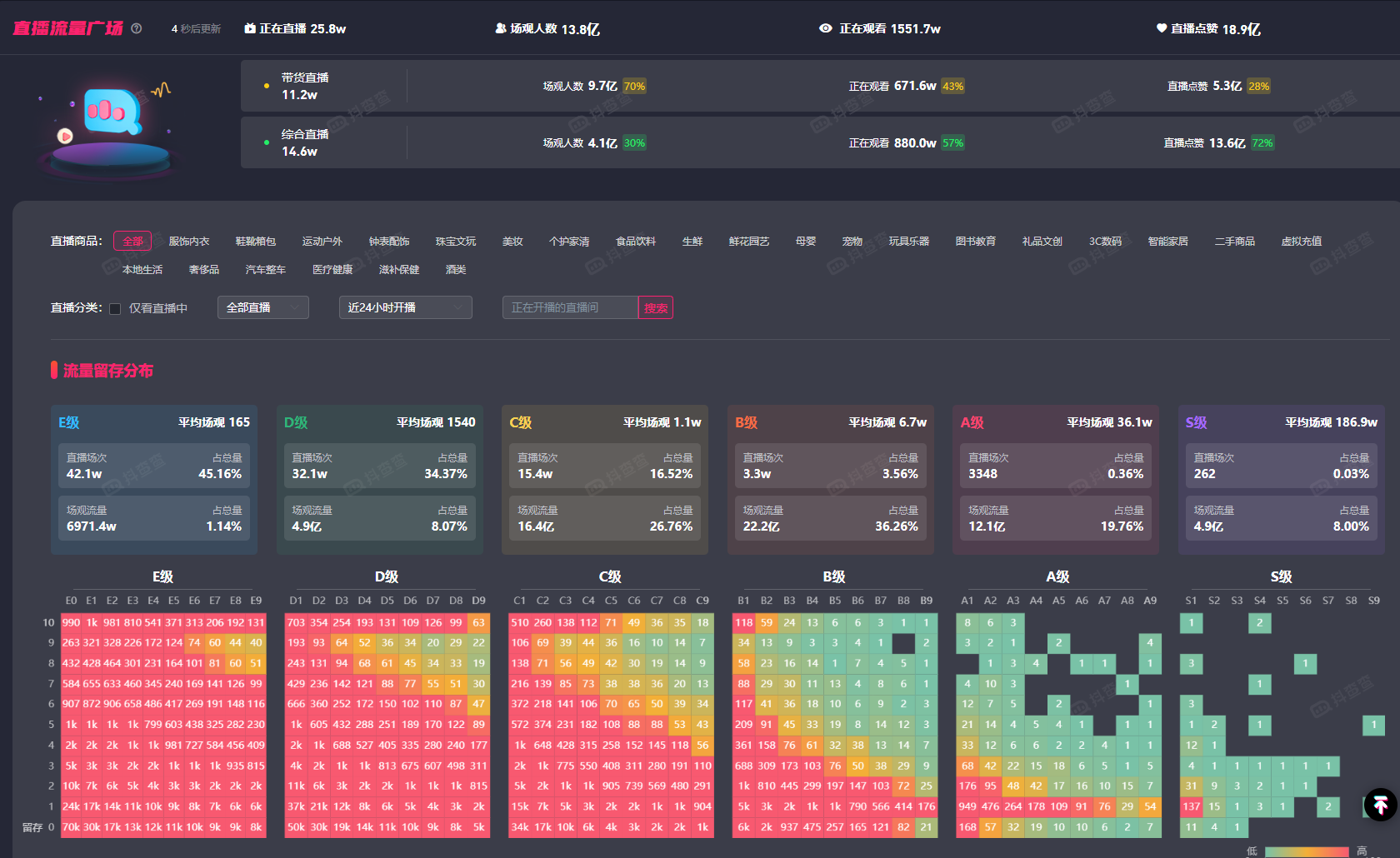The height and width of the screenshot is (858, 1400).
Task: Click the 990 heatmap cell under E0
Action: click(71, 622)
